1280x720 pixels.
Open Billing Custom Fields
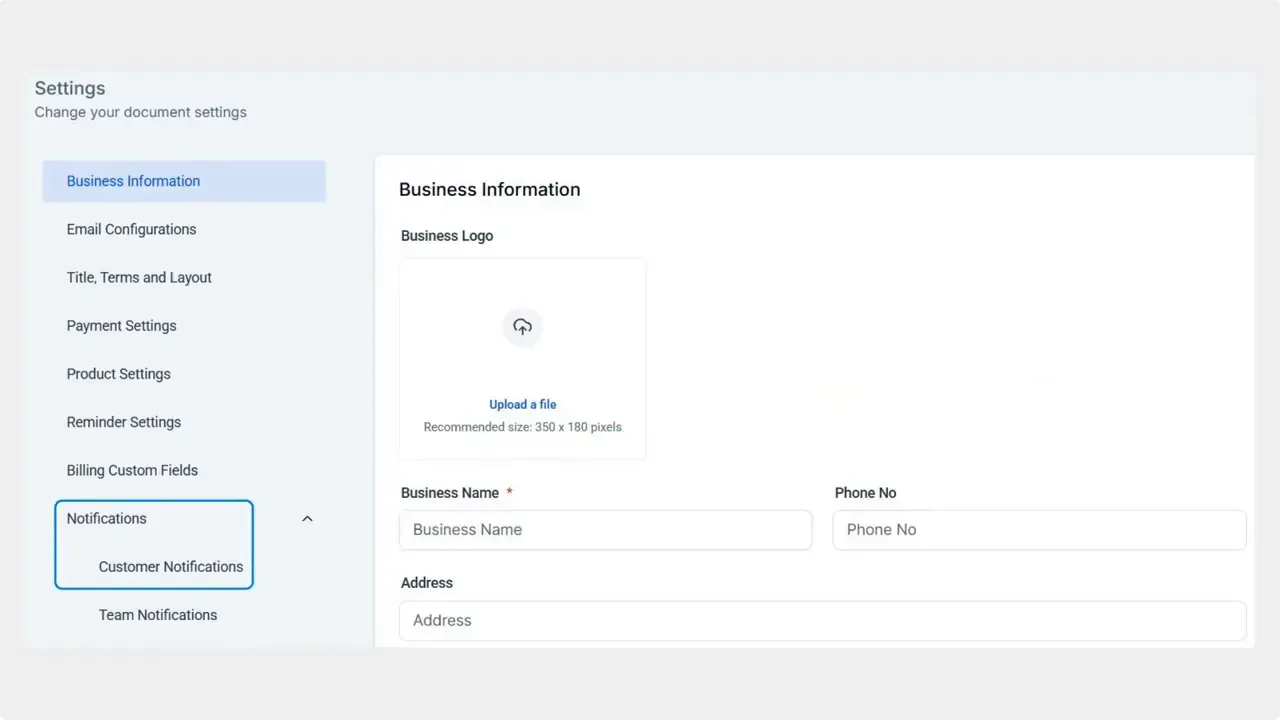click(x=131, y=470)
